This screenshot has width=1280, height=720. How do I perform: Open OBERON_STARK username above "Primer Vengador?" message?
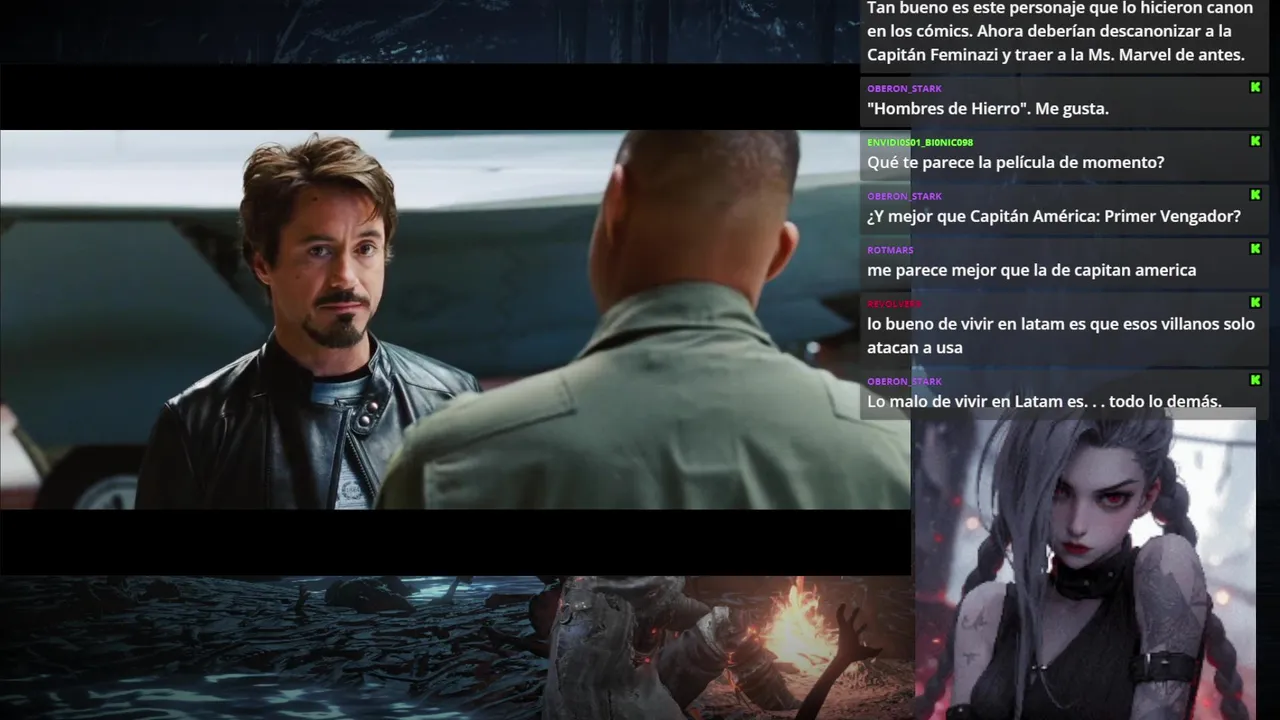click(904, 197)
